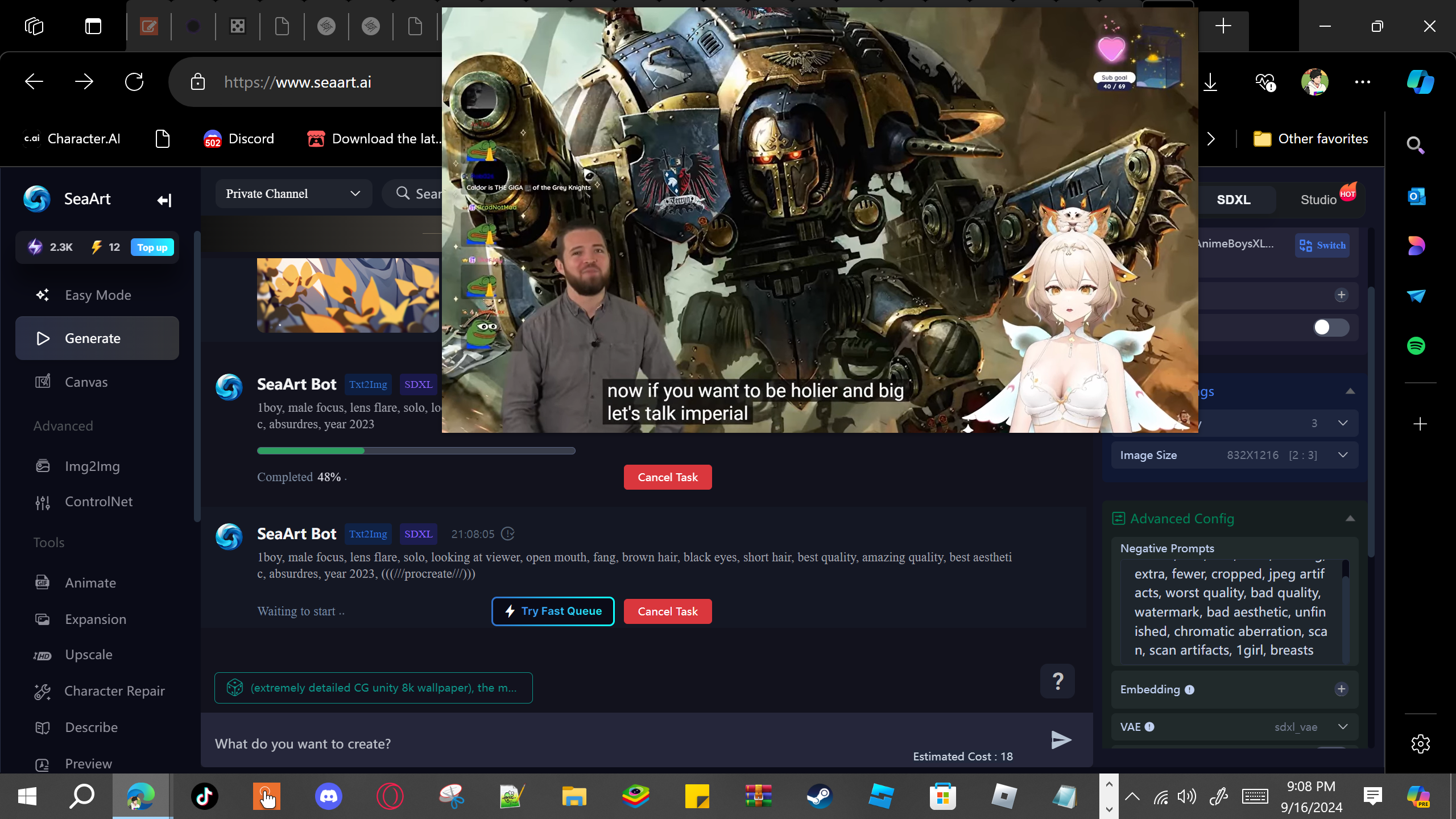Click the Switch model button
Image resolution: width=1456 pixels, height=819 pixels.
(x=1322, y=246)
